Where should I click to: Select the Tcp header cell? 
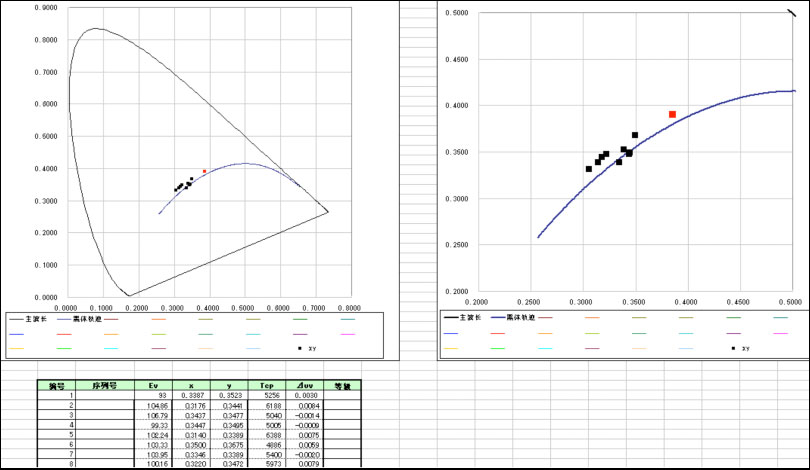tap(266, 385)
